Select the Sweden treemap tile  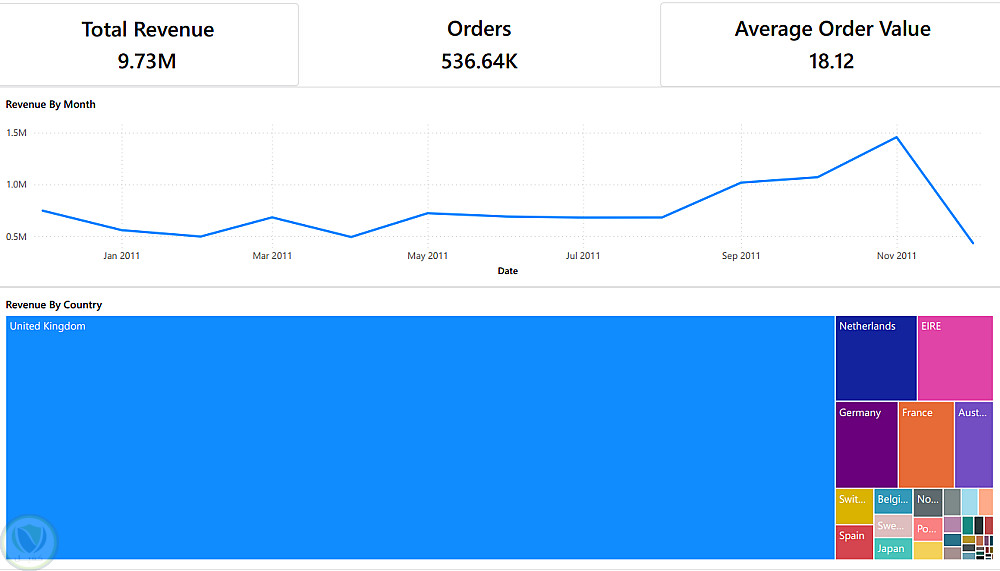click(x=893, y=526)
